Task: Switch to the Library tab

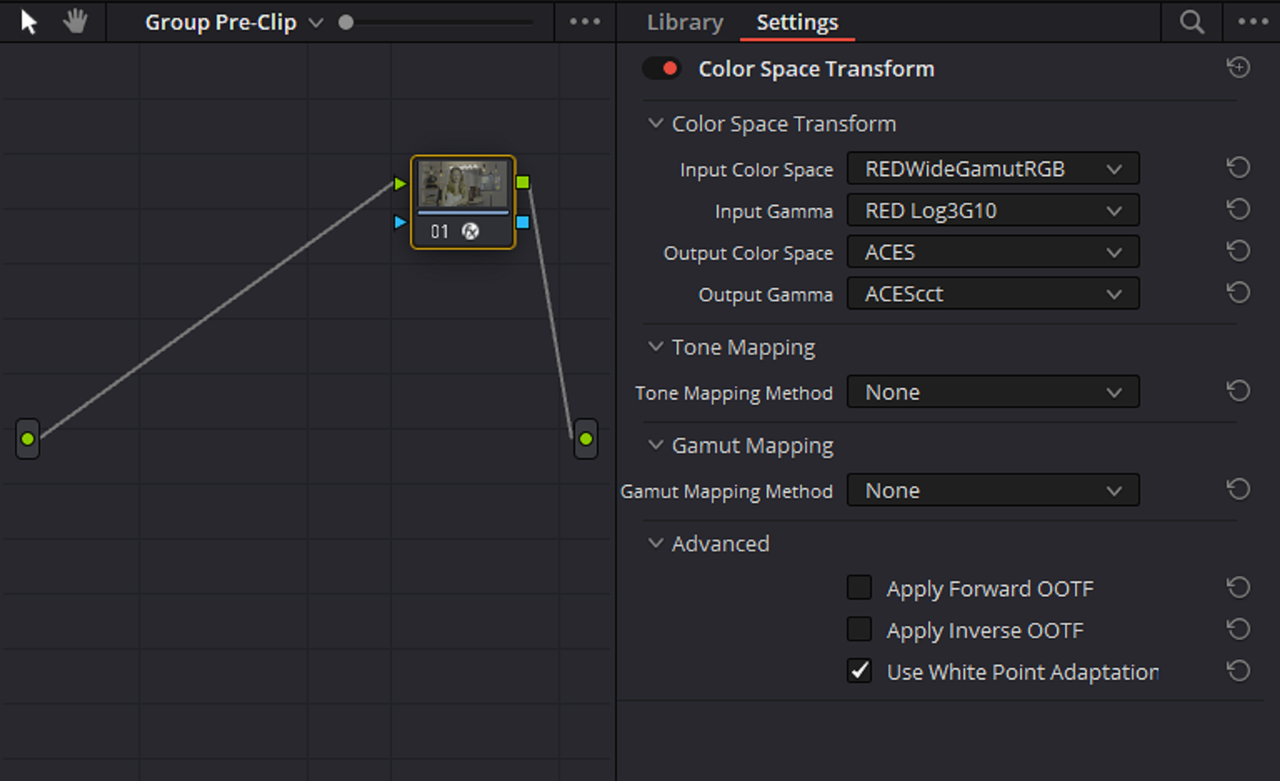Action: (685, 22)
